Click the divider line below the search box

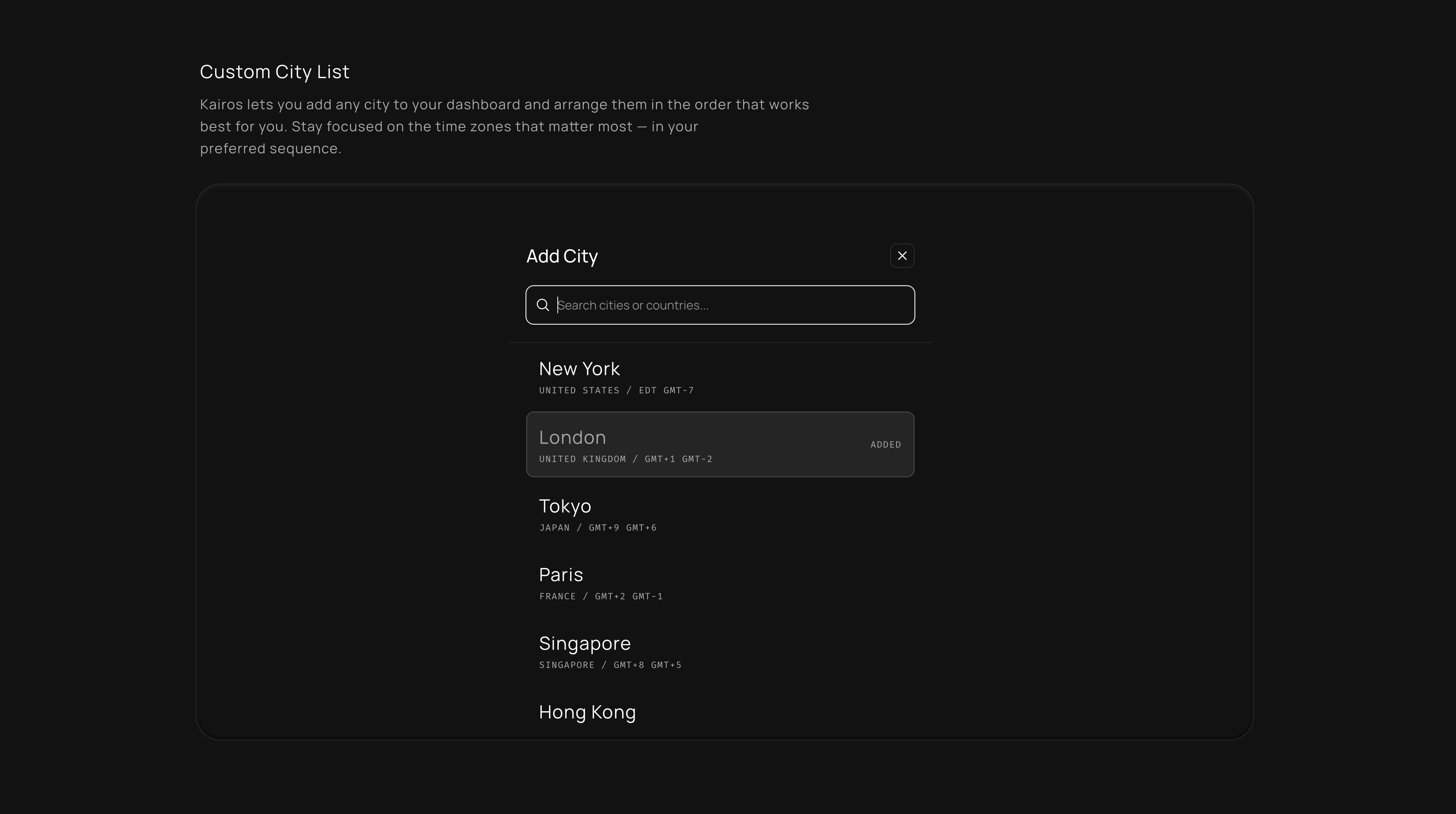pos(720,343)
